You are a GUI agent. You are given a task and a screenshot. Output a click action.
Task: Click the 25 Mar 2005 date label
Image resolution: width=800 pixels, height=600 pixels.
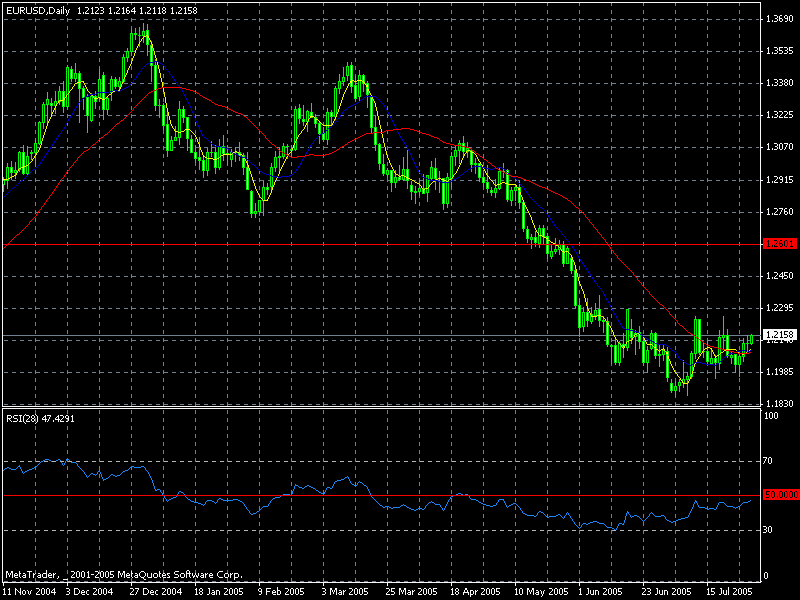tap(411, 591)
